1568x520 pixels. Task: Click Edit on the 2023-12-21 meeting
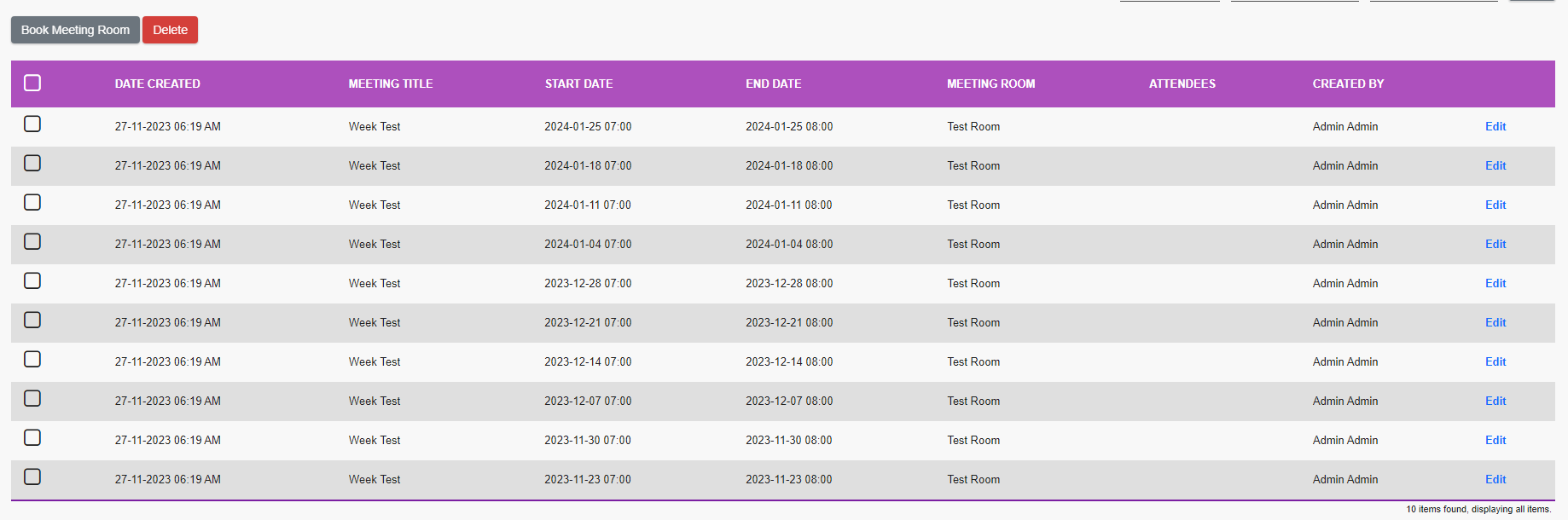(1495, 322)
